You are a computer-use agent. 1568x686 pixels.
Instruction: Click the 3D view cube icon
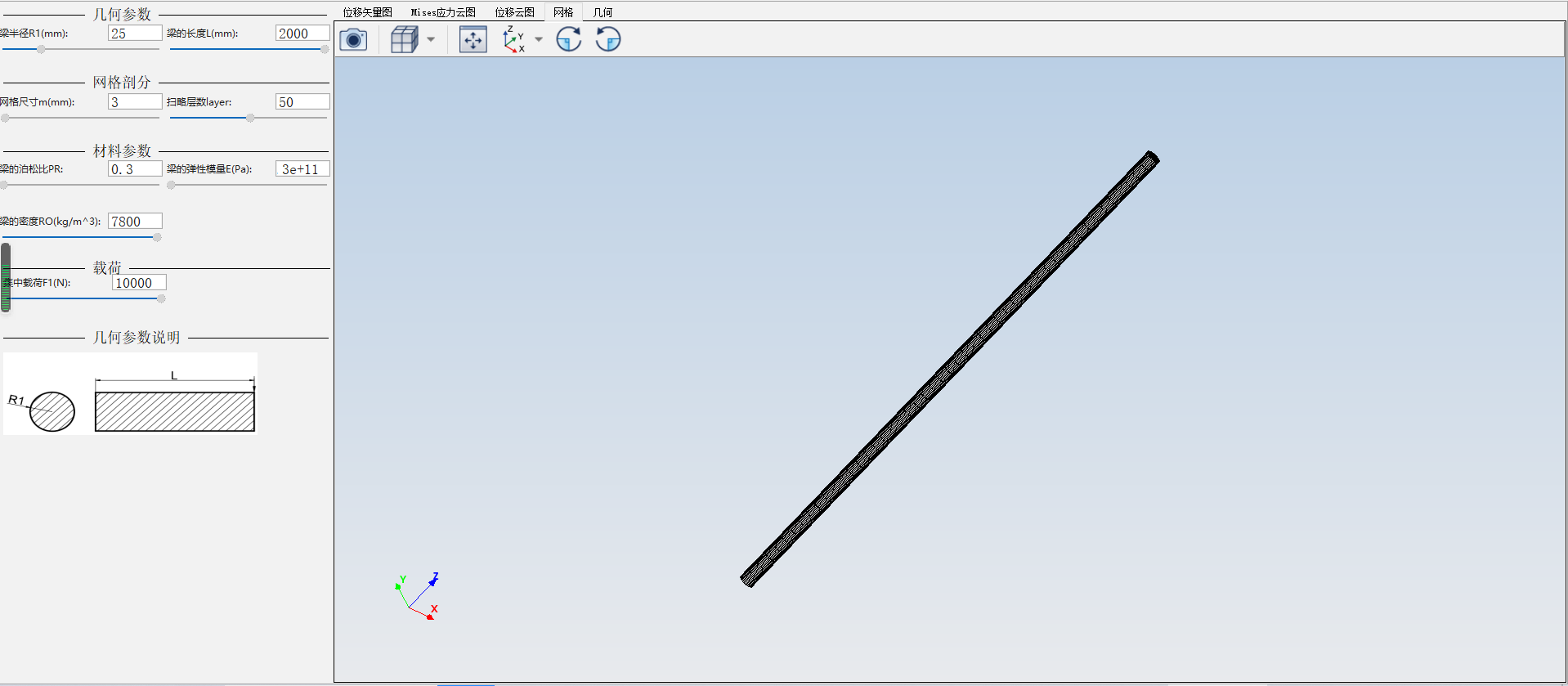(x=404, y=39)
